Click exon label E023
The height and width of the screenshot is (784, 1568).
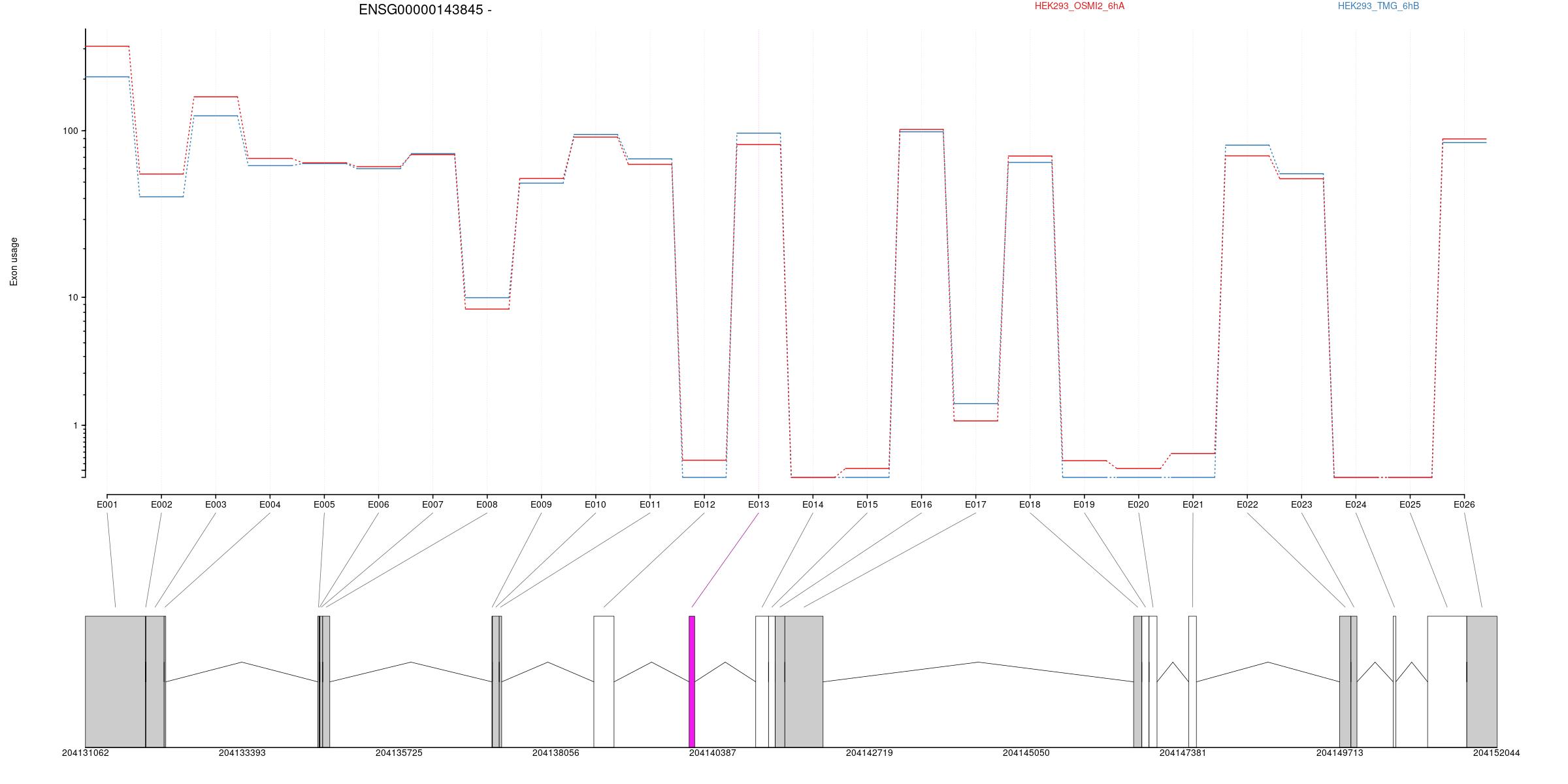[1301, 504]
